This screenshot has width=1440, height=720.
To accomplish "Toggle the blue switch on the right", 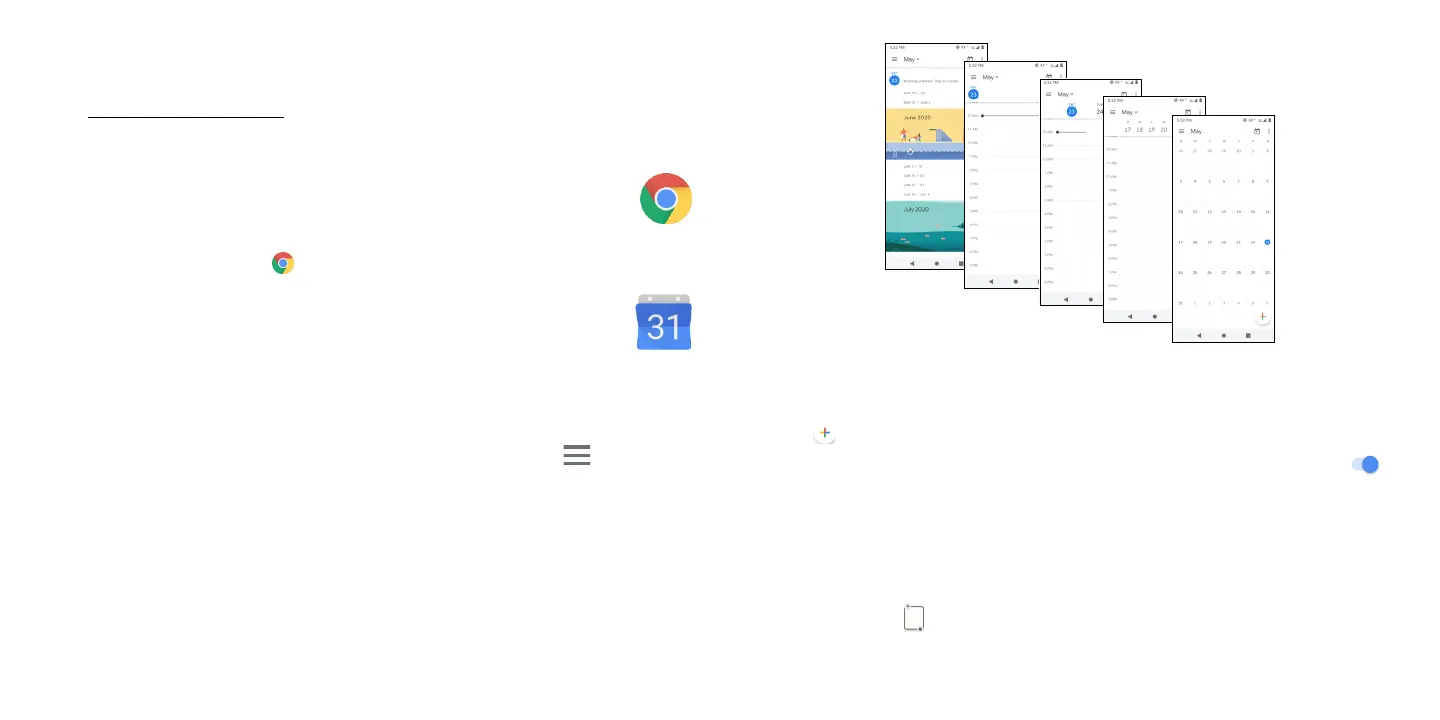I will 1365,464.
